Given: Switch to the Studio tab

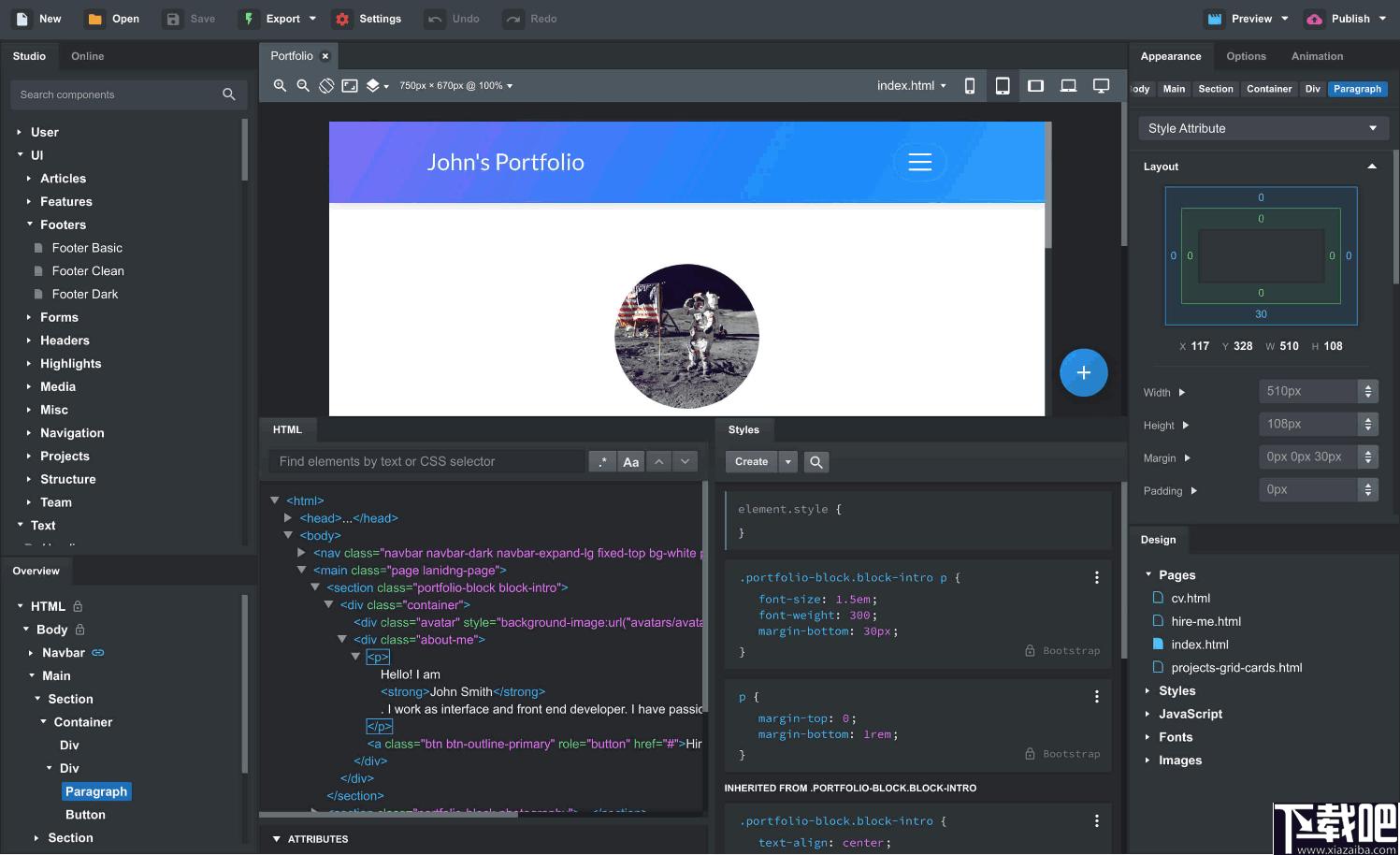Looking at the screenshot, I should (x=29, y=56).
